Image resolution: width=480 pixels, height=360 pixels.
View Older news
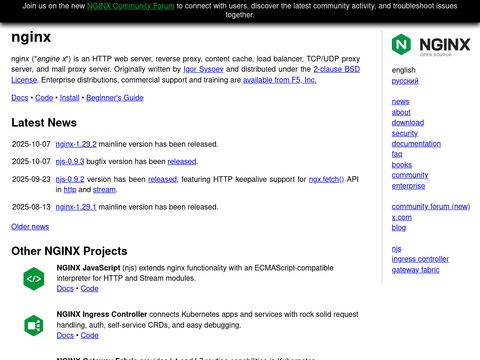click(30, 227)
